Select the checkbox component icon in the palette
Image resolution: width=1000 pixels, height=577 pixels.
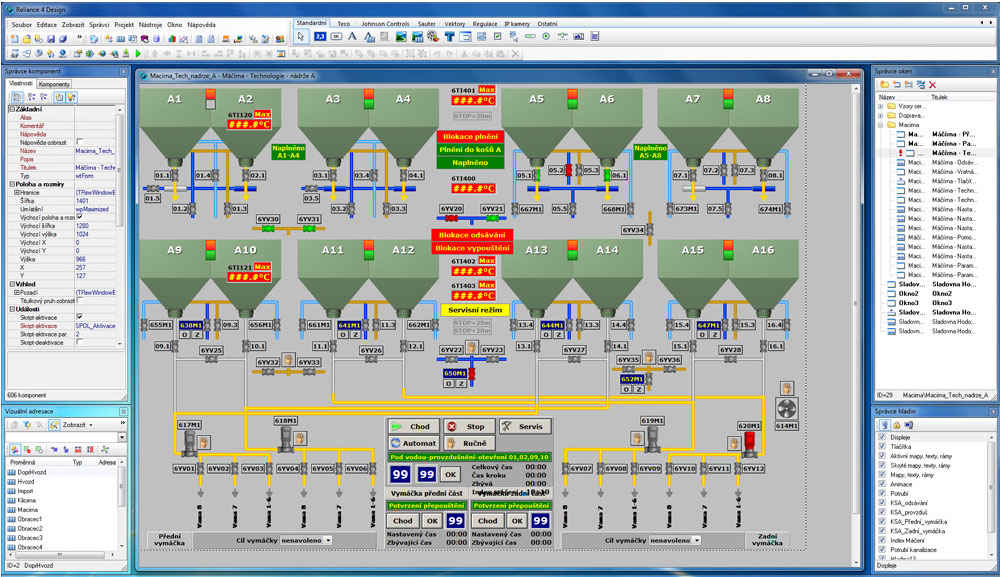tap(497, 36)
